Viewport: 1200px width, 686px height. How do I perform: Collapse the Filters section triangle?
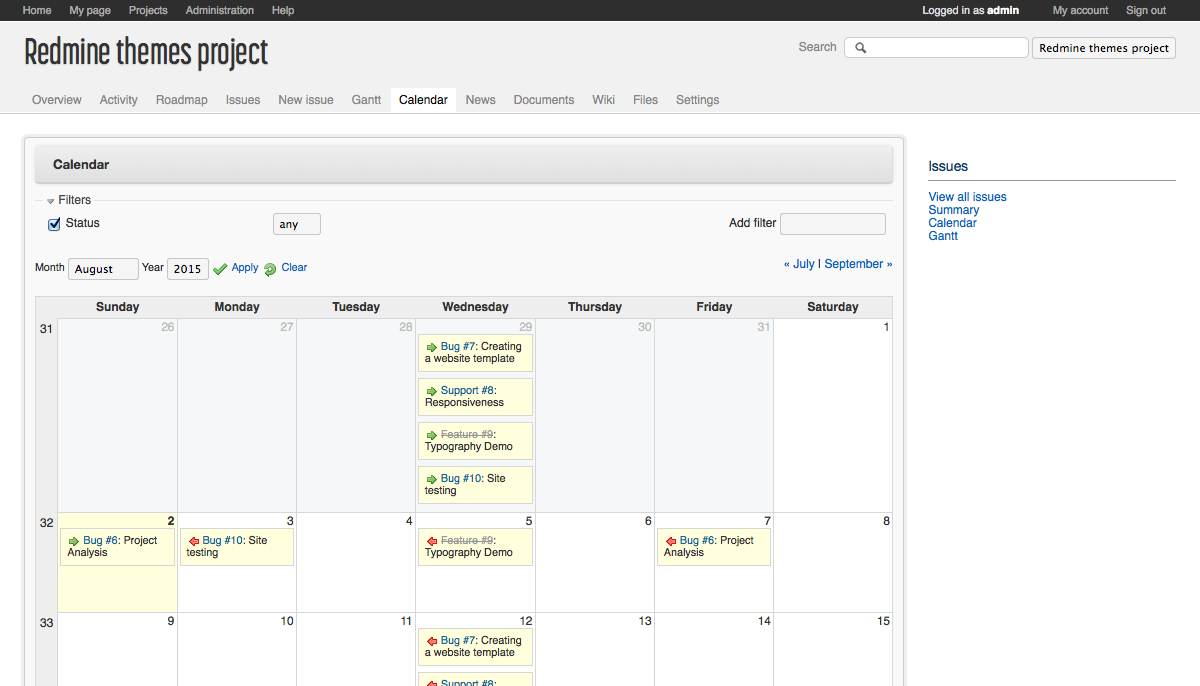pos(51,201)
